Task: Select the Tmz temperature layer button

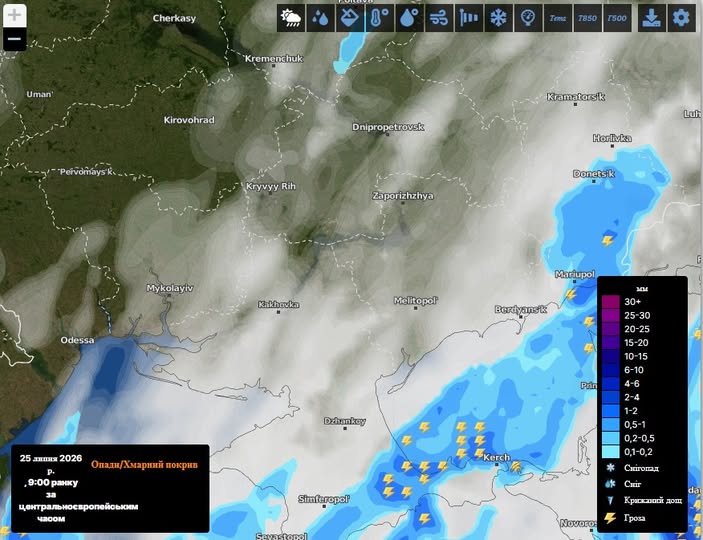Action: click(x=558, y=18)
